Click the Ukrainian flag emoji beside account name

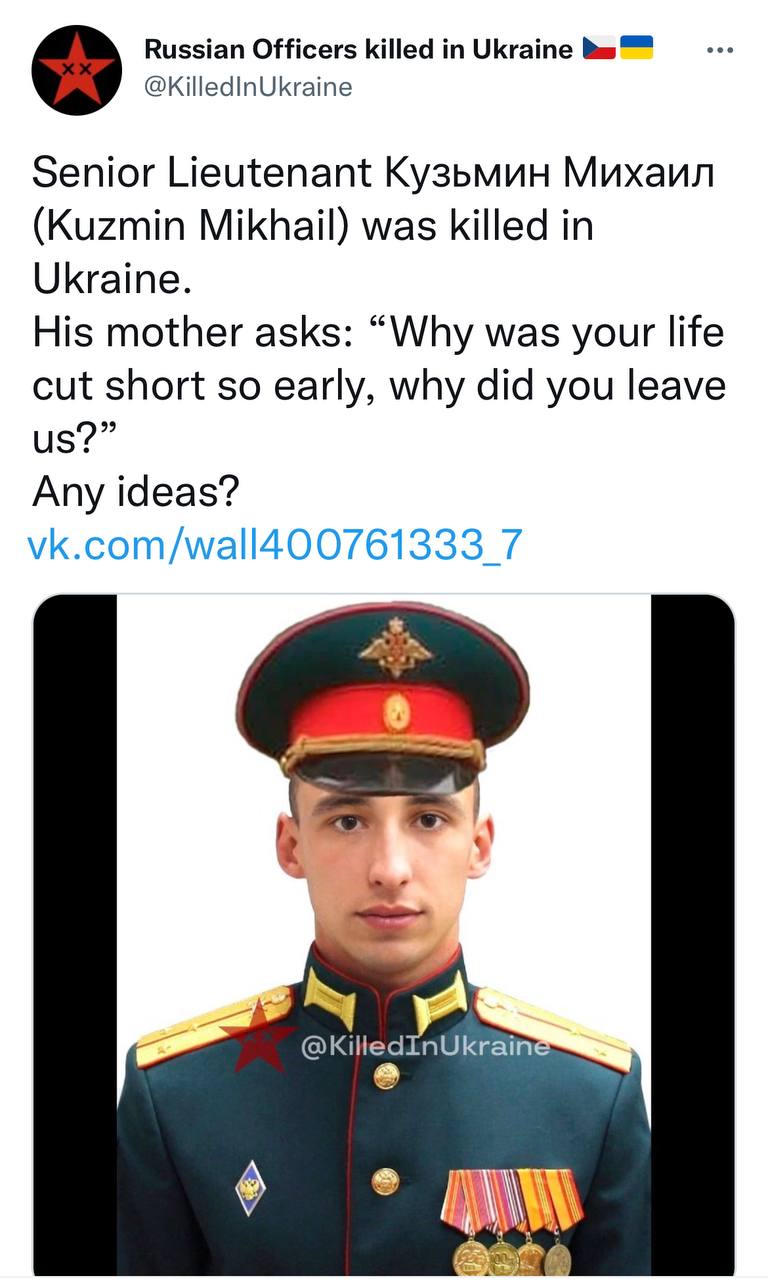click(636, 48)
